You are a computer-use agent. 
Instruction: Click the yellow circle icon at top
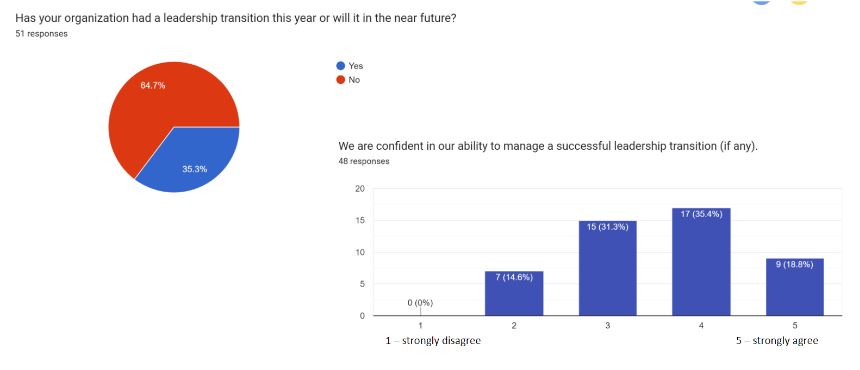(799, 2)
